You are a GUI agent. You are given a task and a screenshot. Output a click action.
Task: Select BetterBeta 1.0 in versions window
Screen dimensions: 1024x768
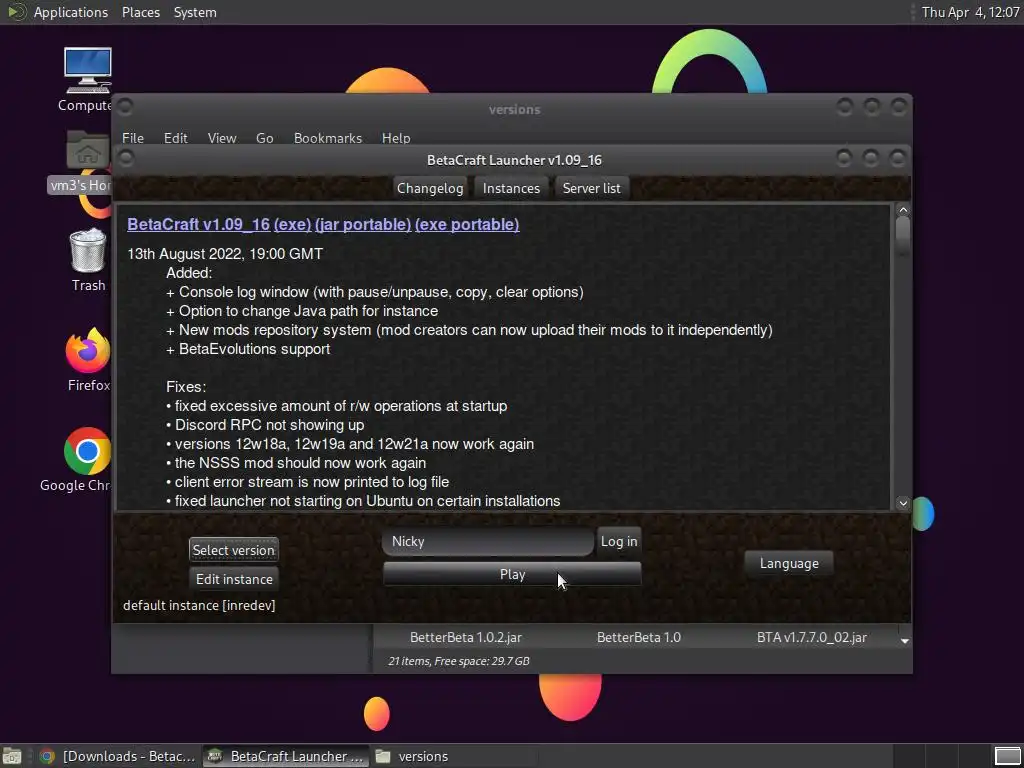click(x=639, y=637)
